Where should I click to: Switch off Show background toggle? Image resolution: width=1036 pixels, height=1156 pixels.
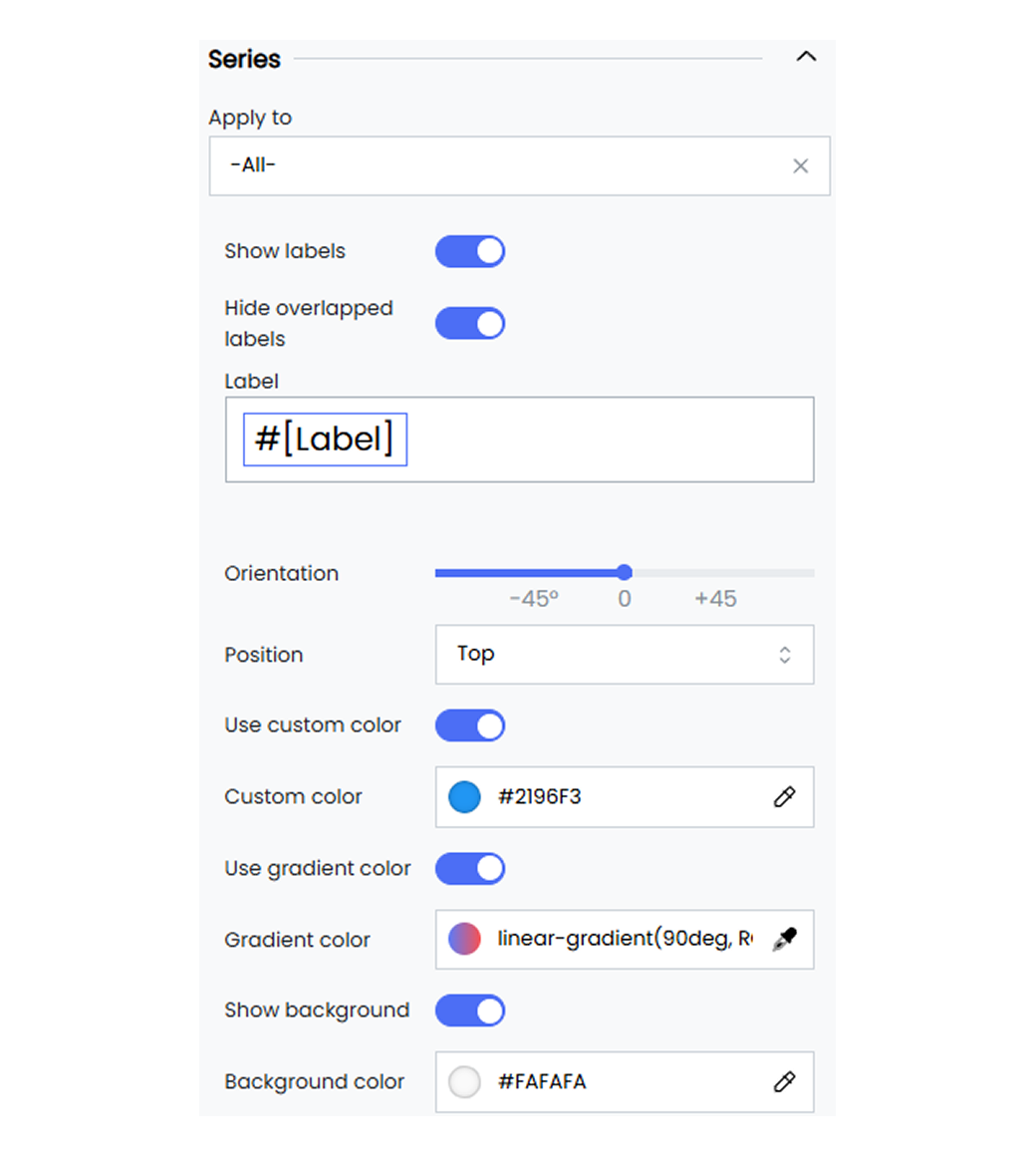tap(470, 1011)
